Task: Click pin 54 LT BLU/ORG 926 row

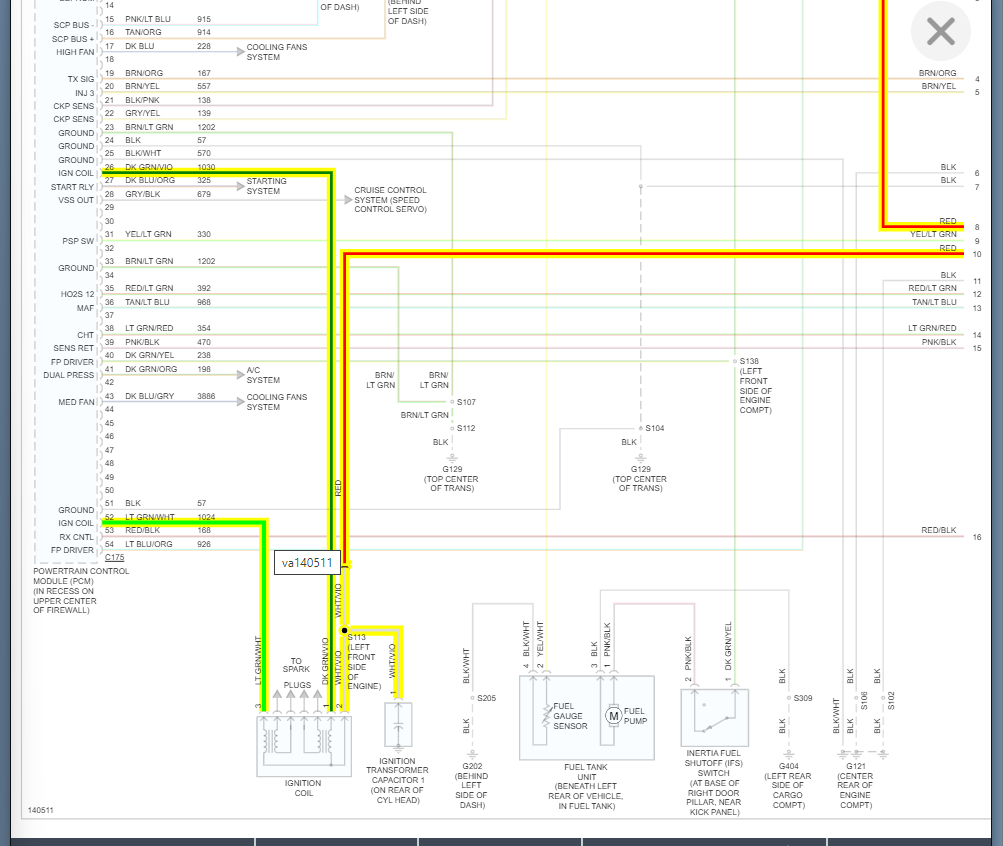Action: click(x=158, y=544)
